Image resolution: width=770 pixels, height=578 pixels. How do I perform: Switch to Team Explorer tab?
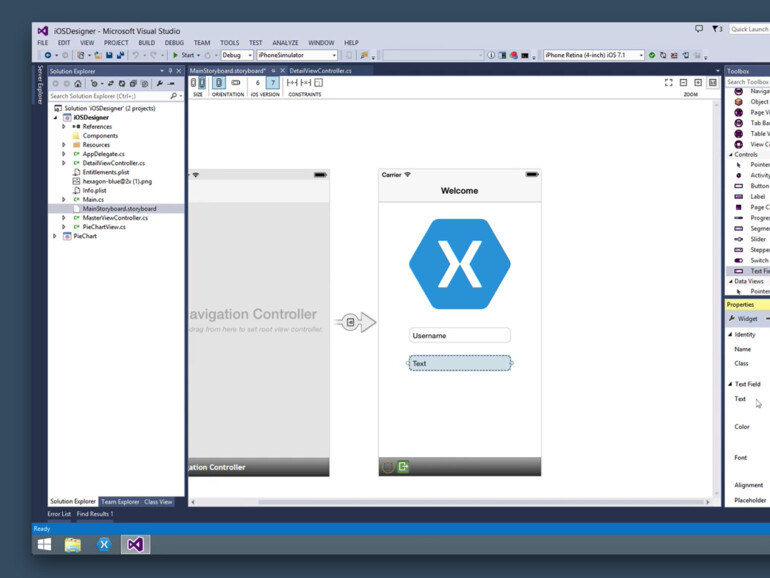click(120, 502)
